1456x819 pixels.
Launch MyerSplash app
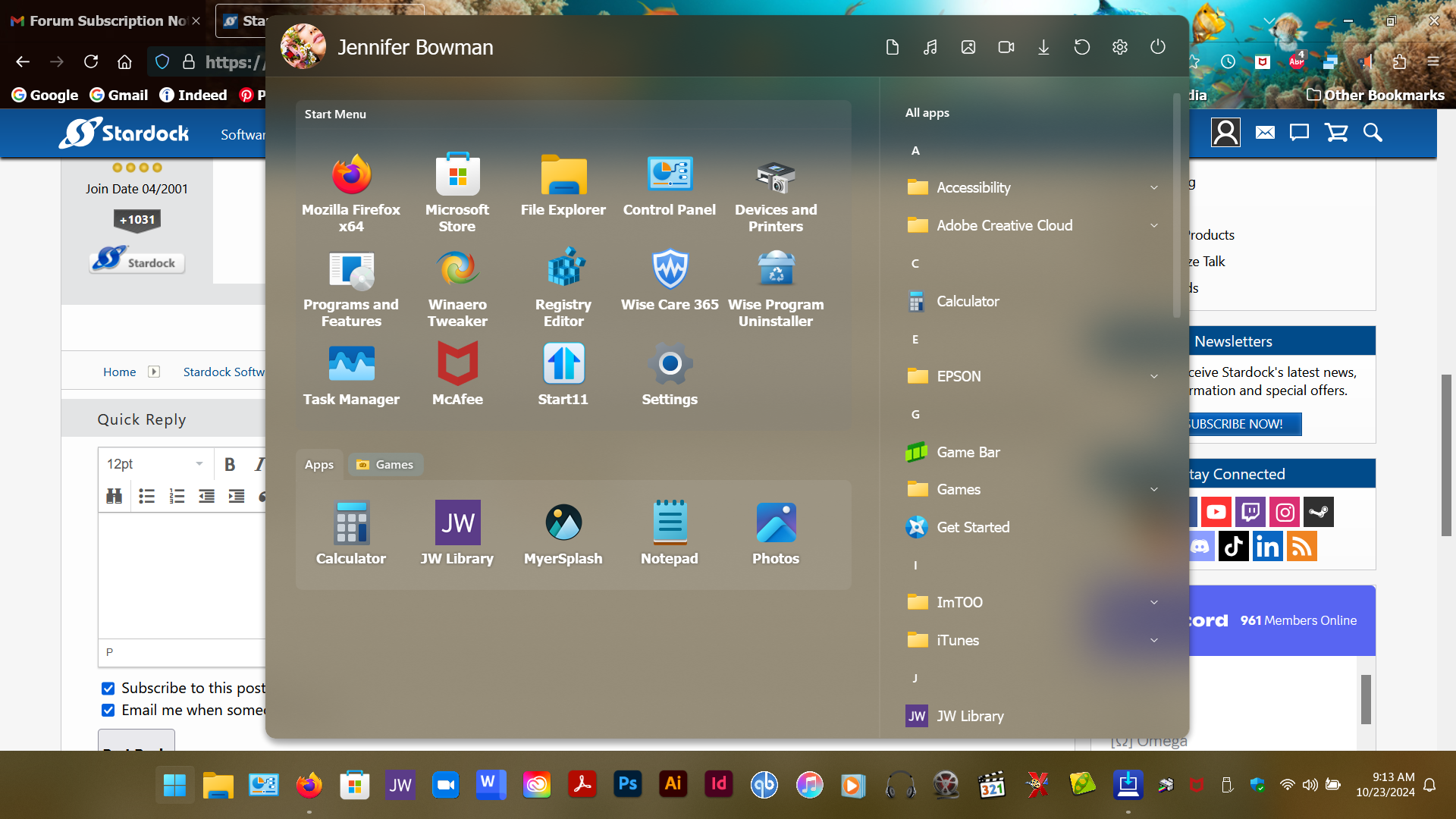[x=563, y=534]
